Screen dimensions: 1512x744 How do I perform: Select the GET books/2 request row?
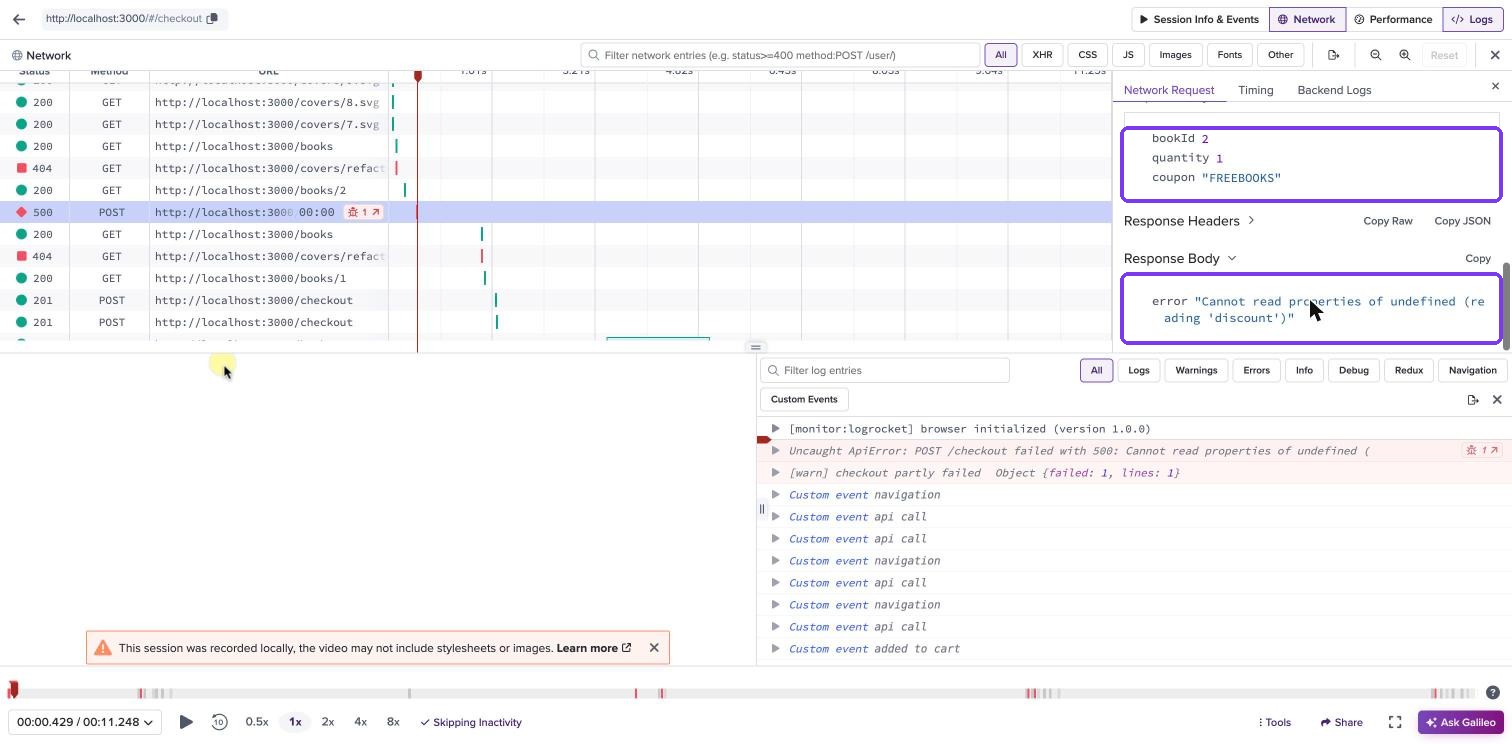(x=556, y=190)
